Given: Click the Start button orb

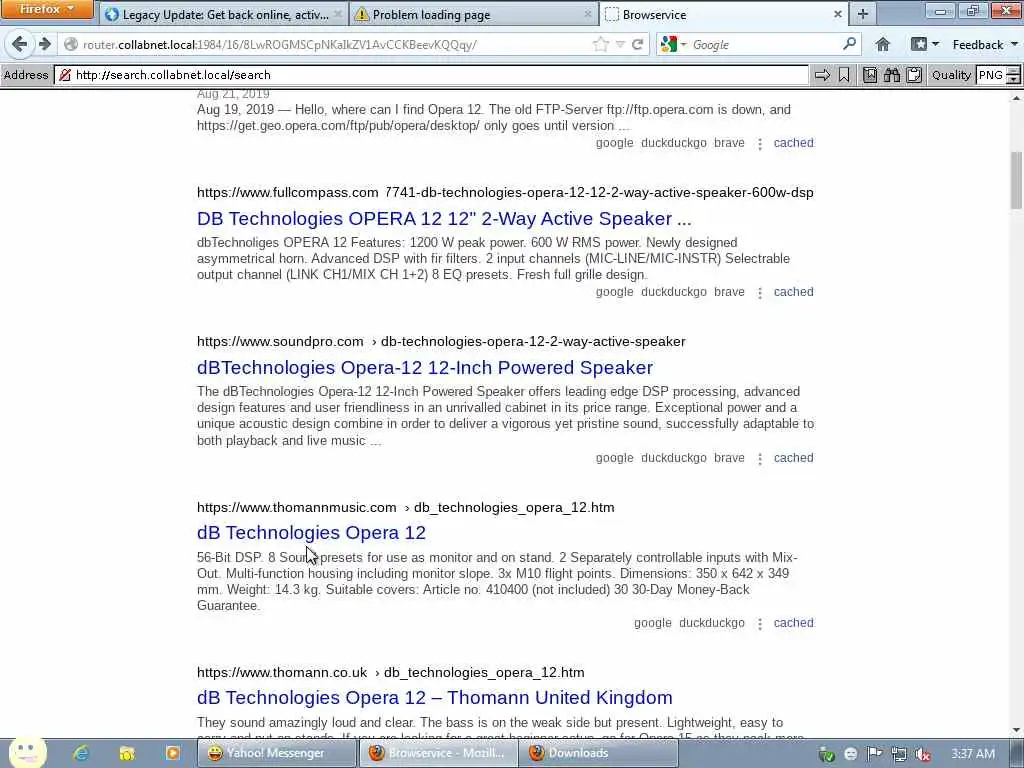Looking at the screenshot, I should coord(27,752).
